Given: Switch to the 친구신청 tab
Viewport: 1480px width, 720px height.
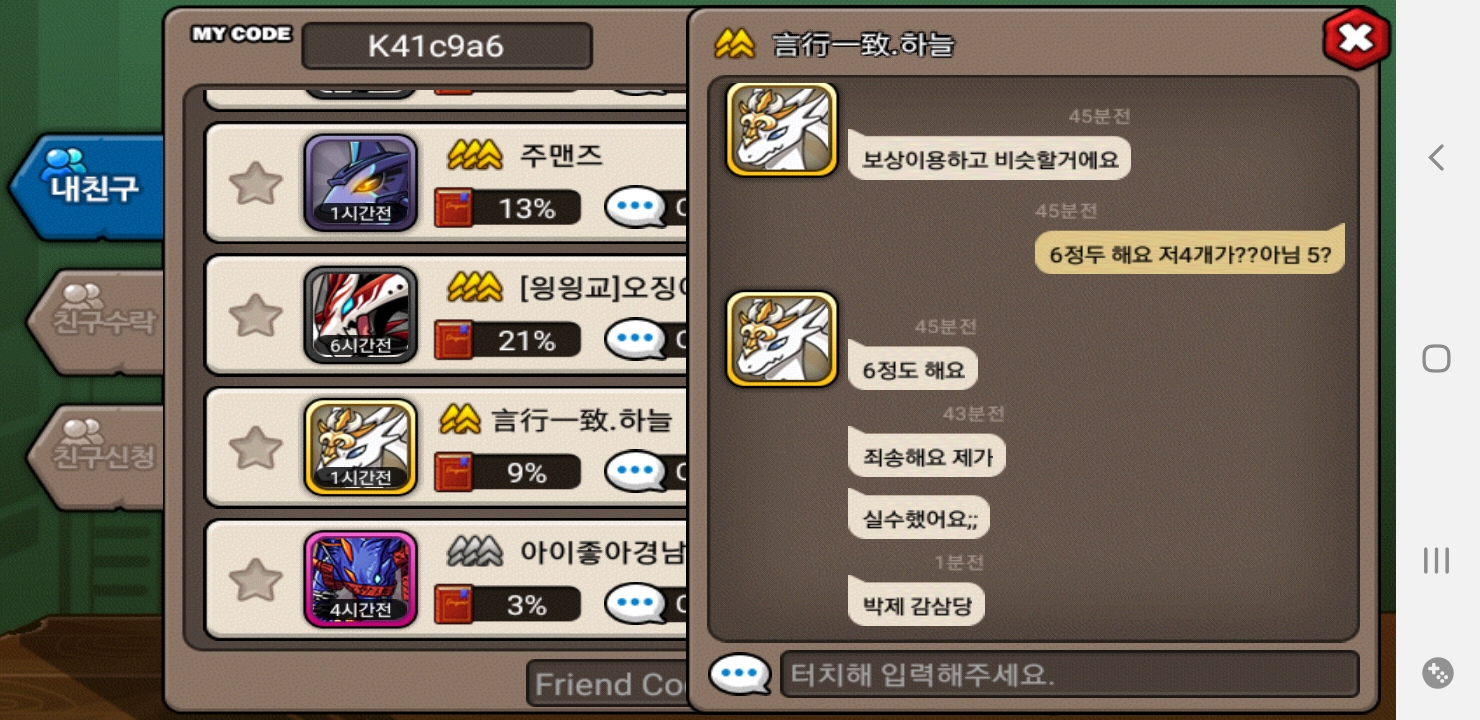Looking at the screenshot, I should pyautogui.click(x=96, y=457).
